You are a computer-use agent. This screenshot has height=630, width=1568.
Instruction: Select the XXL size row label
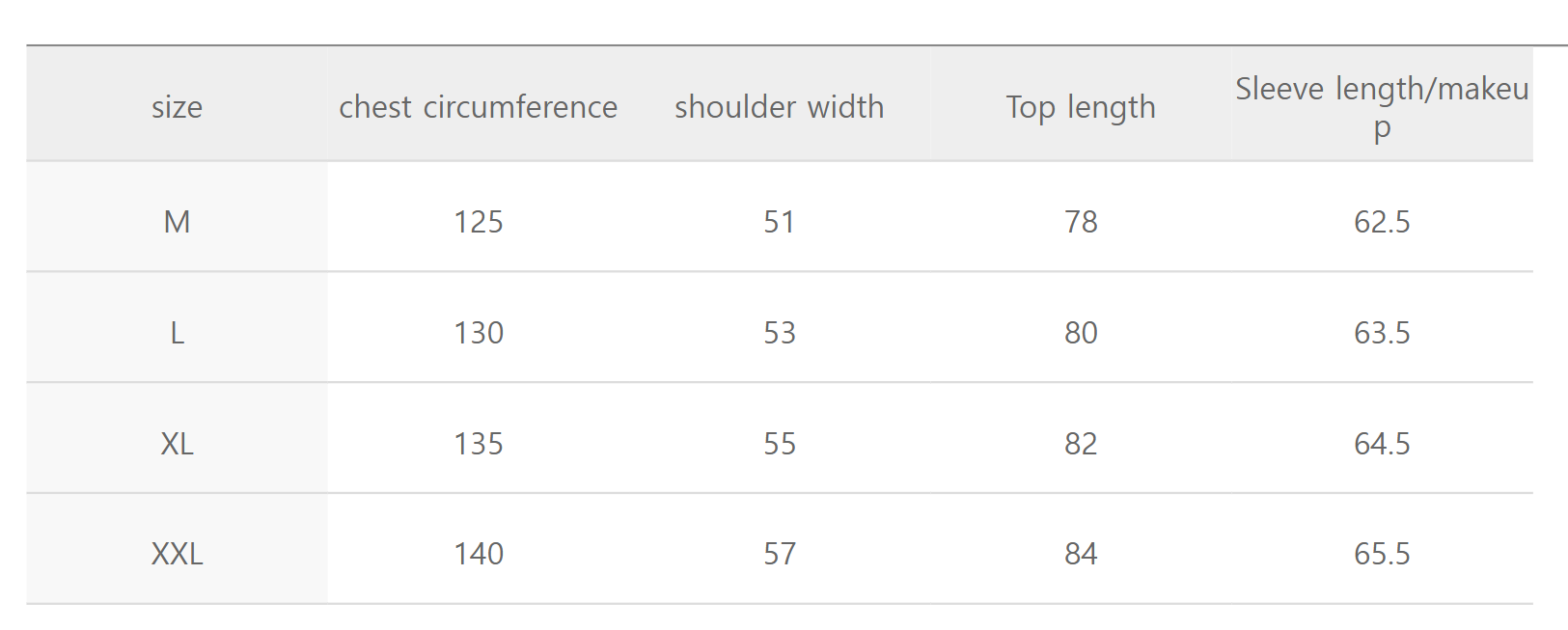(x=177, y=554)
